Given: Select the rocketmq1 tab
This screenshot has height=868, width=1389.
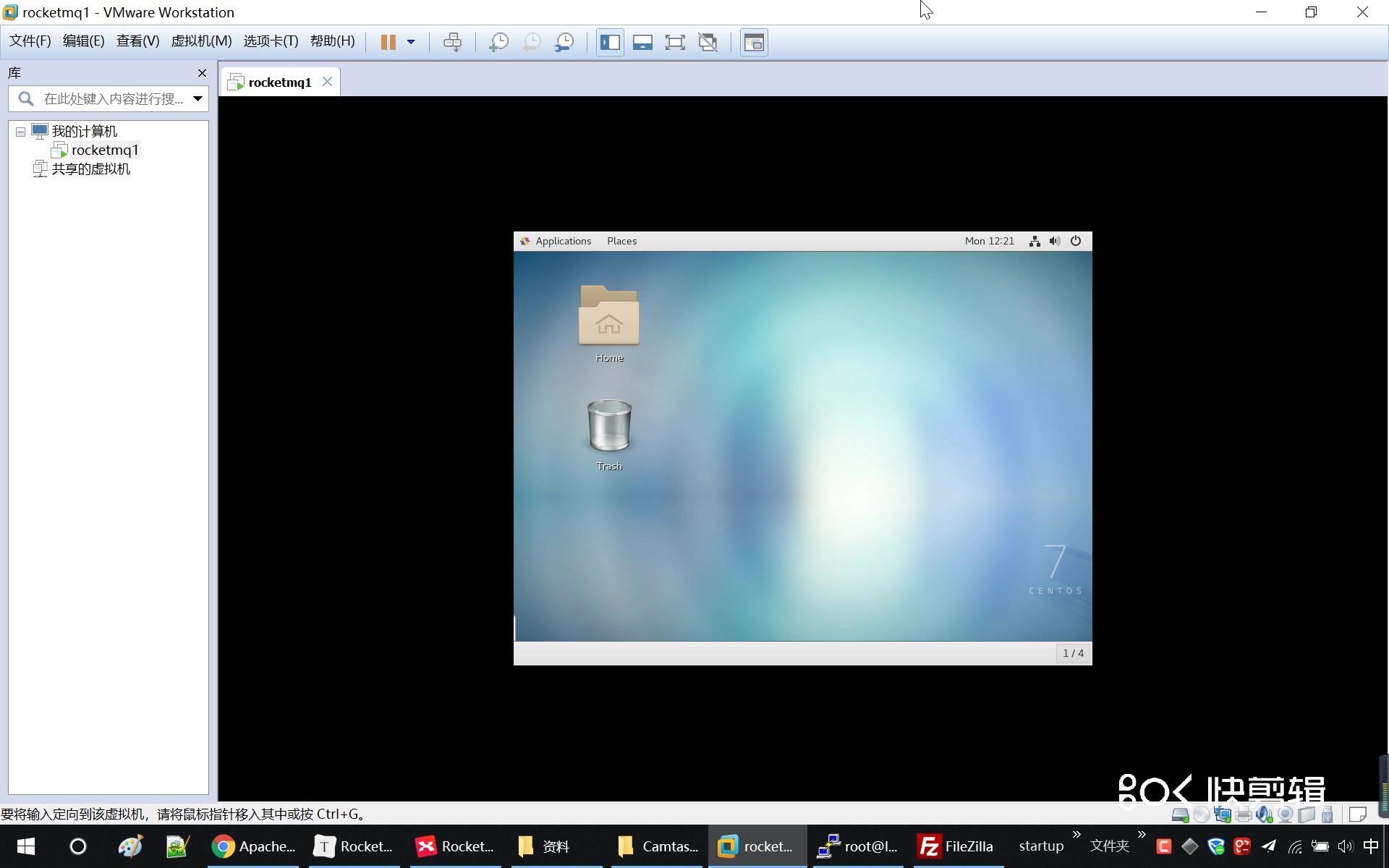Looking at the screenshot, I should point(279,82).
